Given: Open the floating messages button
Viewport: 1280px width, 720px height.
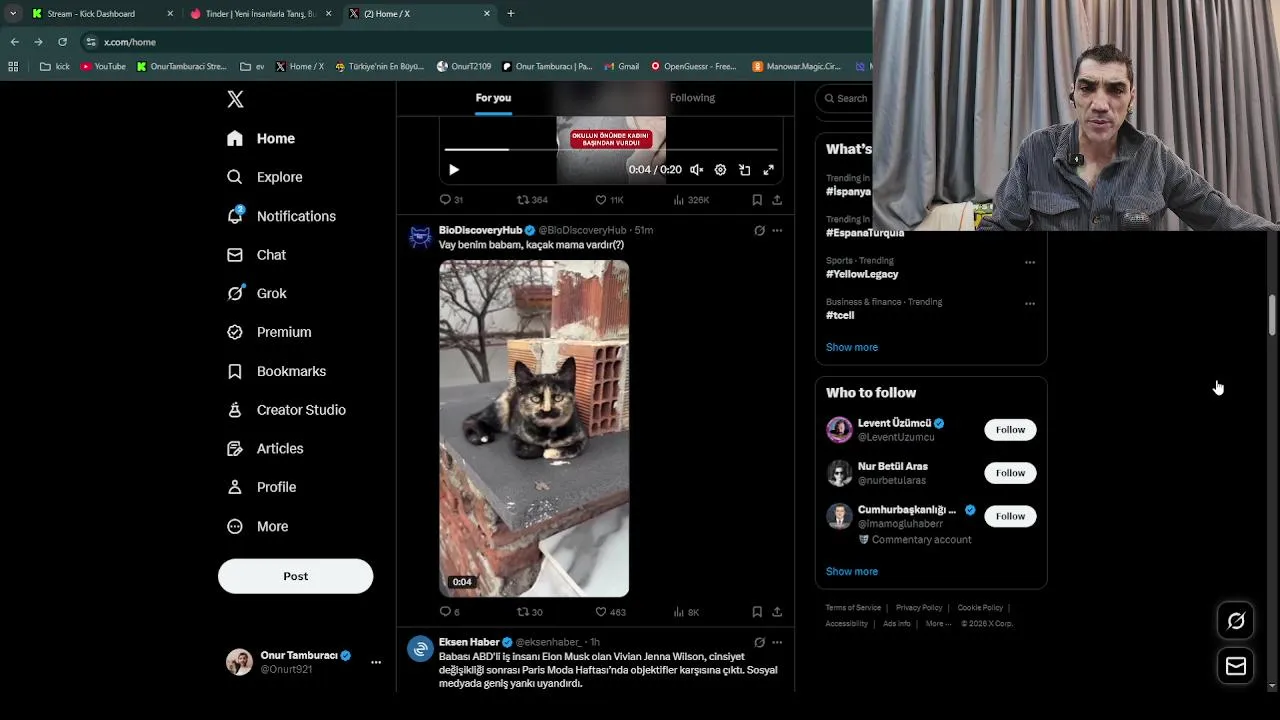Looking at the screenshot, I should (x=1236, y=666).
